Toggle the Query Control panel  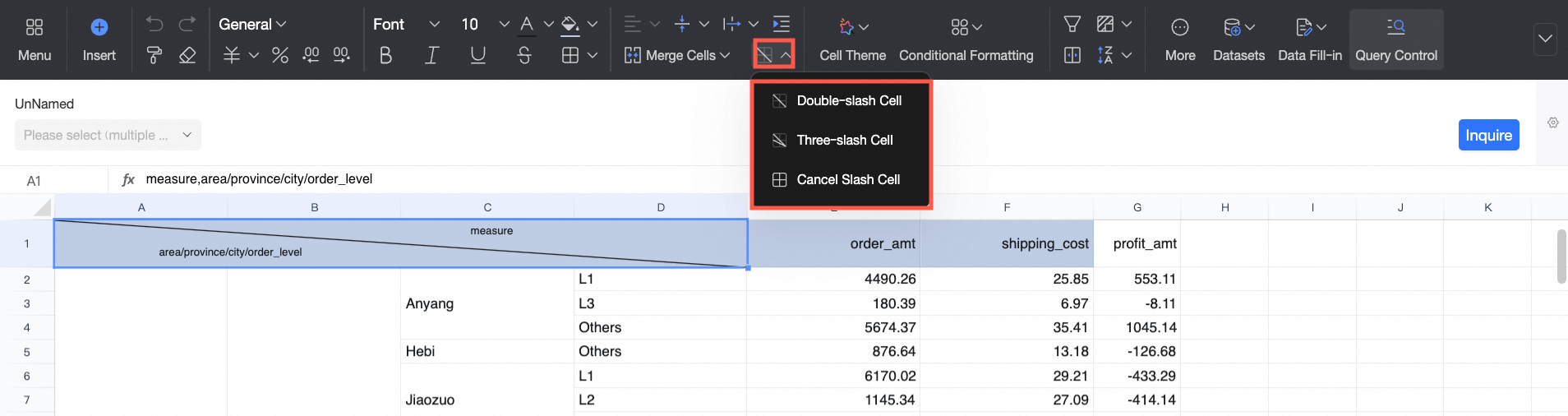point(1396,39)
